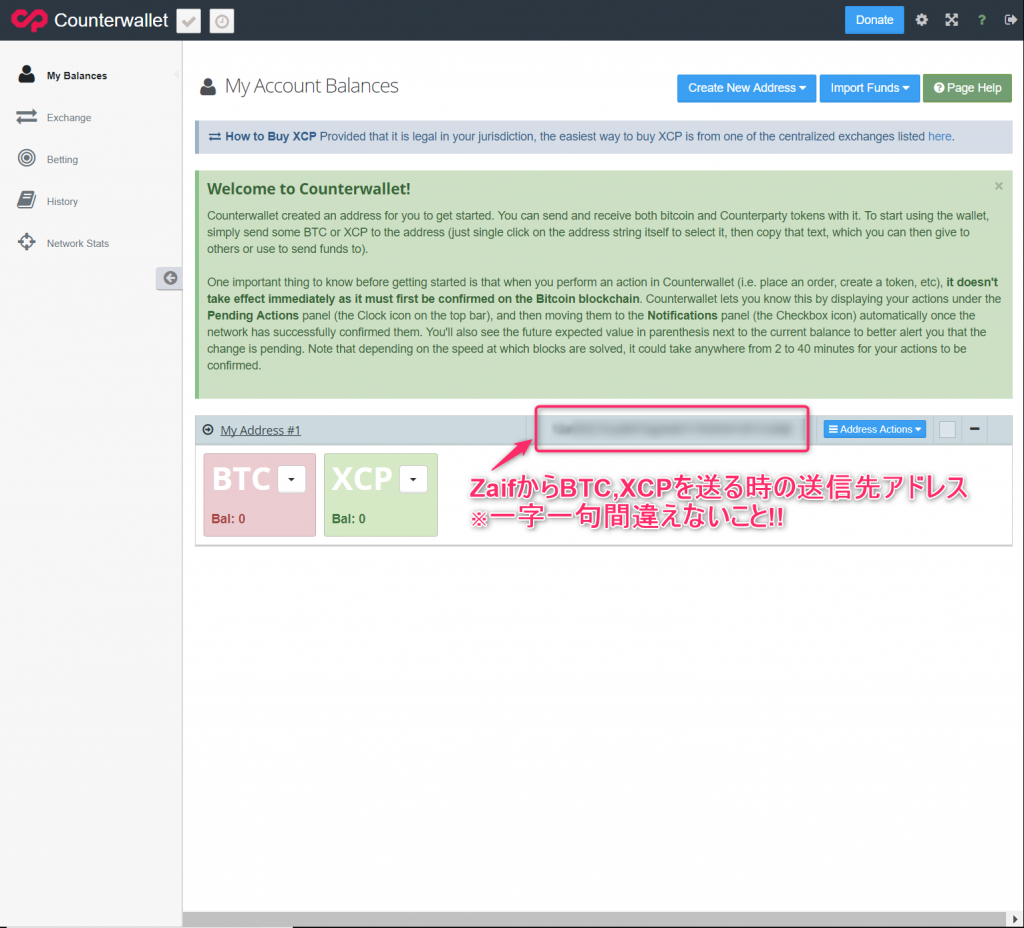Expand the Create New Address dropdown
Image resolution: width=1024 pixels, height=928 pixels.
pos(746,88)
